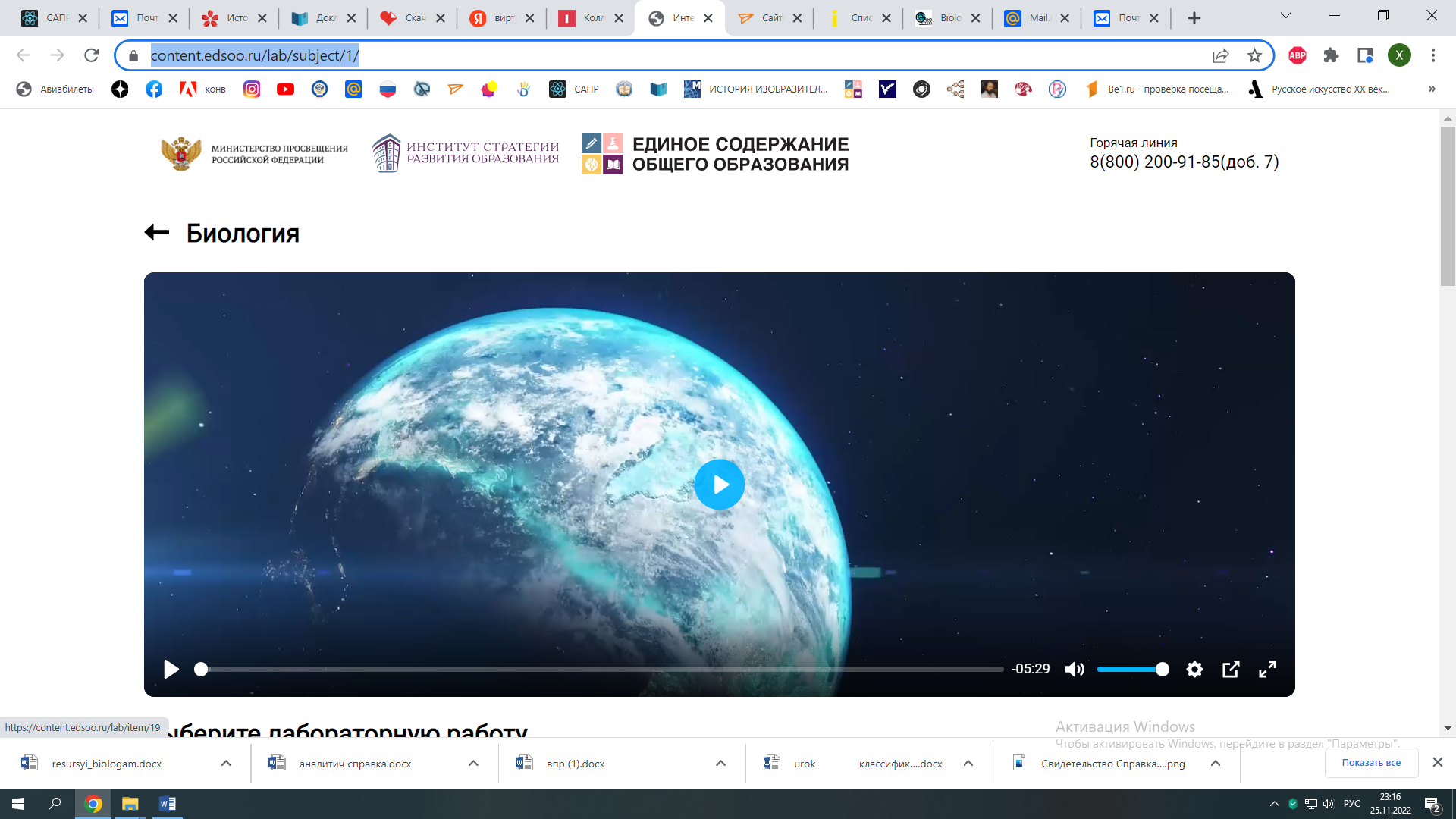
Task: Open the САПР bookmark
Action: point(574,89)
